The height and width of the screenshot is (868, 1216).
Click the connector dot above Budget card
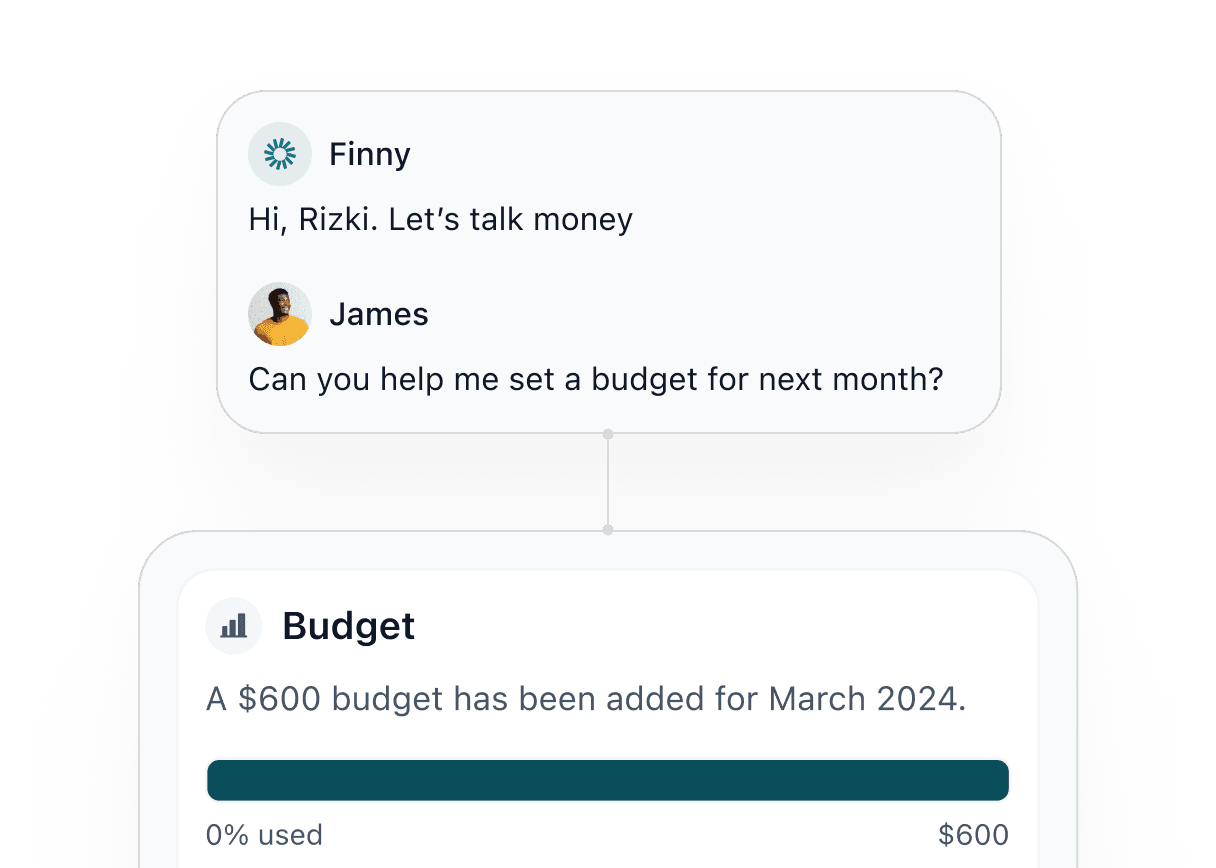point(608,529)
